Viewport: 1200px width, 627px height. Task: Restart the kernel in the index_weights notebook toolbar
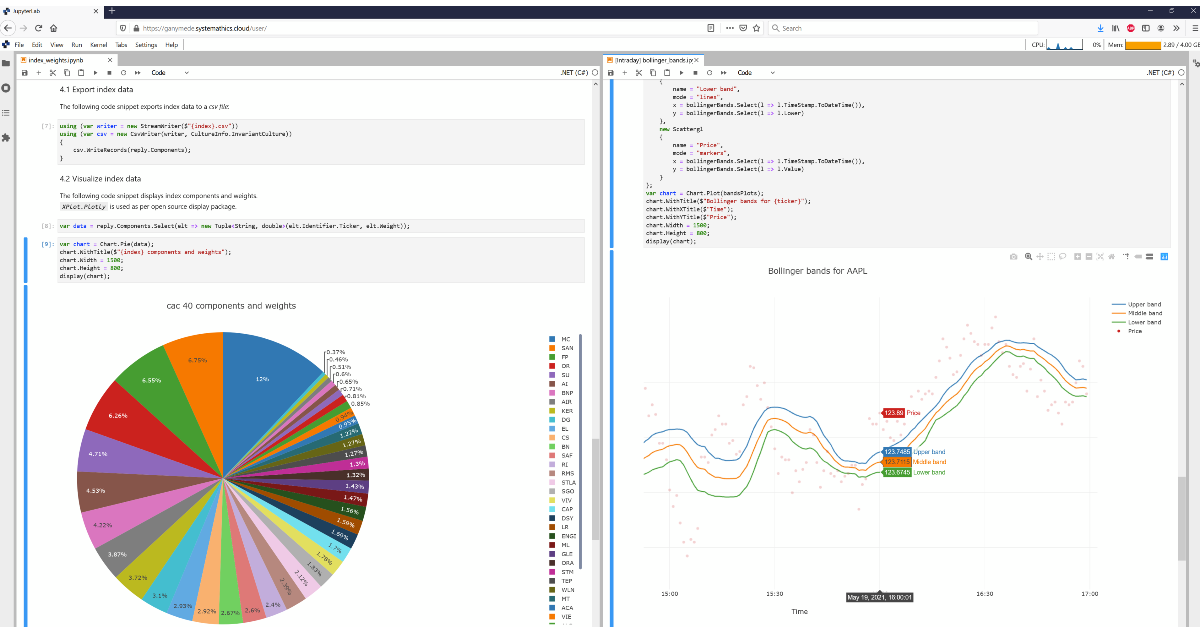click(x=123, y=73)
